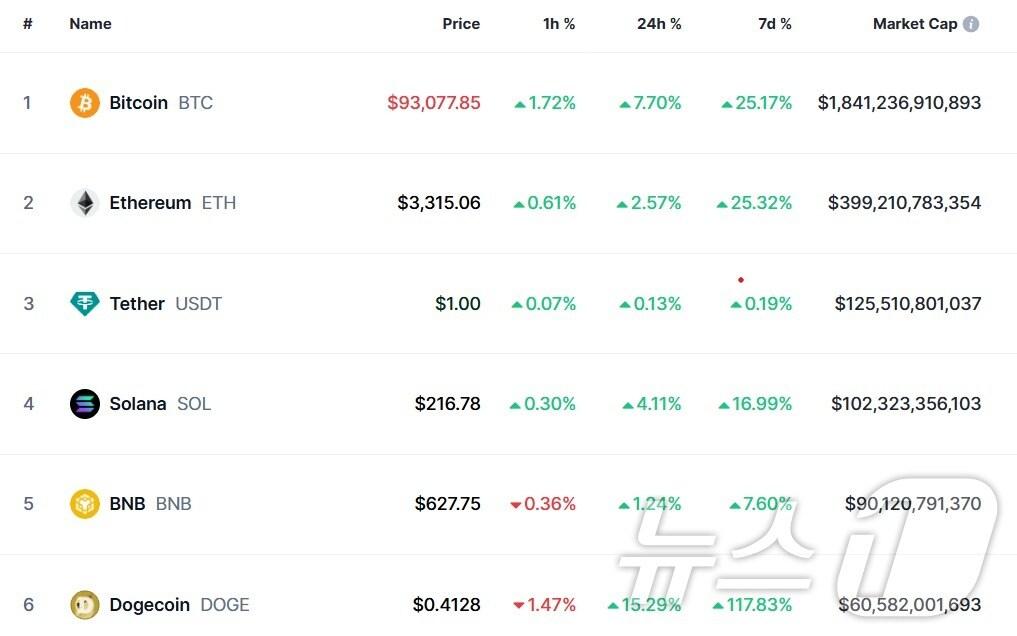Click the BNB logo icon
This screenshot has height=636, width=1017.
(85, 504)
